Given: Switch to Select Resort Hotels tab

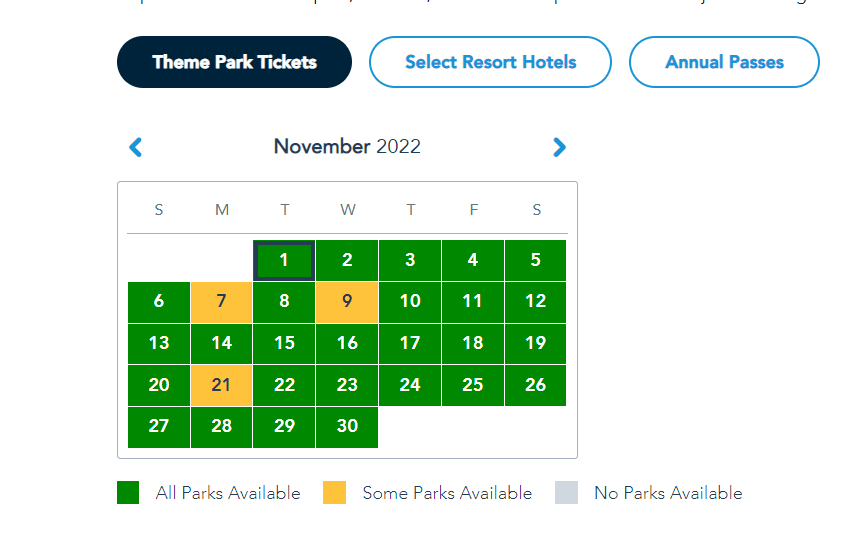Looking at the screenshot, I should pyautogui.click(x=490, y=62).
